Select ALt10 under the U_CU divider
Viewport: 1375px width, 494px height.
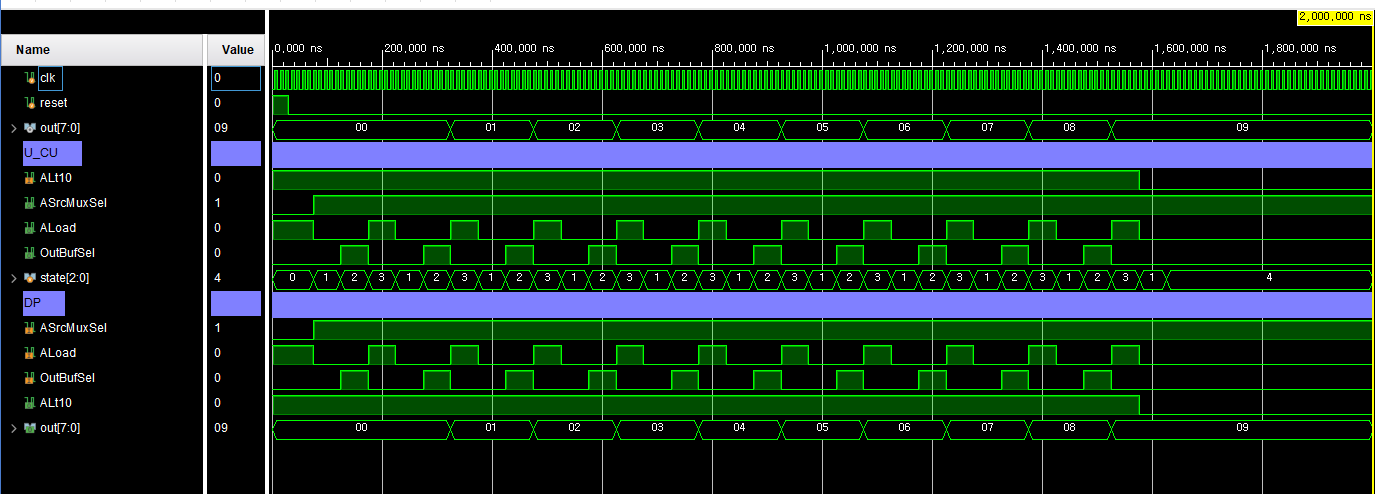[56, 178]
